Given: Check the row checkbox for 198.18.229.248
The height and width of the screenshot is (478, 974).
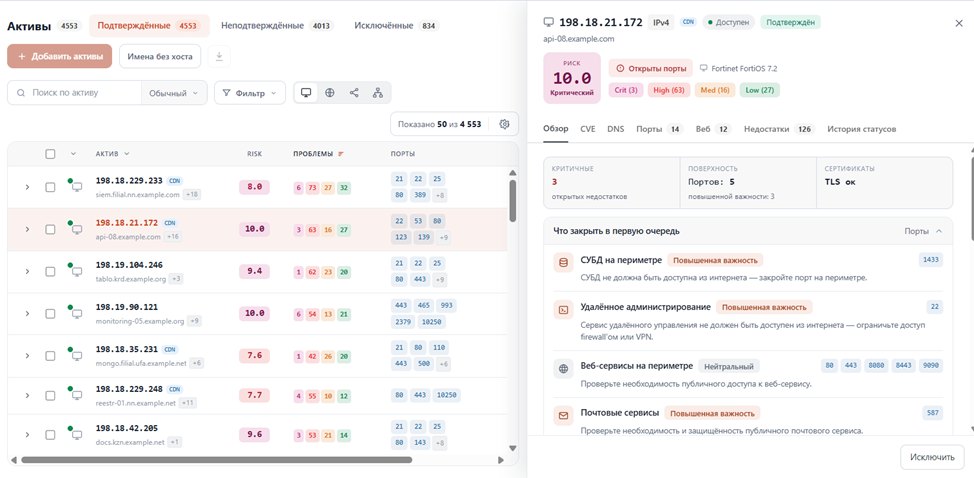Looking at the screenshot, I should click(50, 395).
